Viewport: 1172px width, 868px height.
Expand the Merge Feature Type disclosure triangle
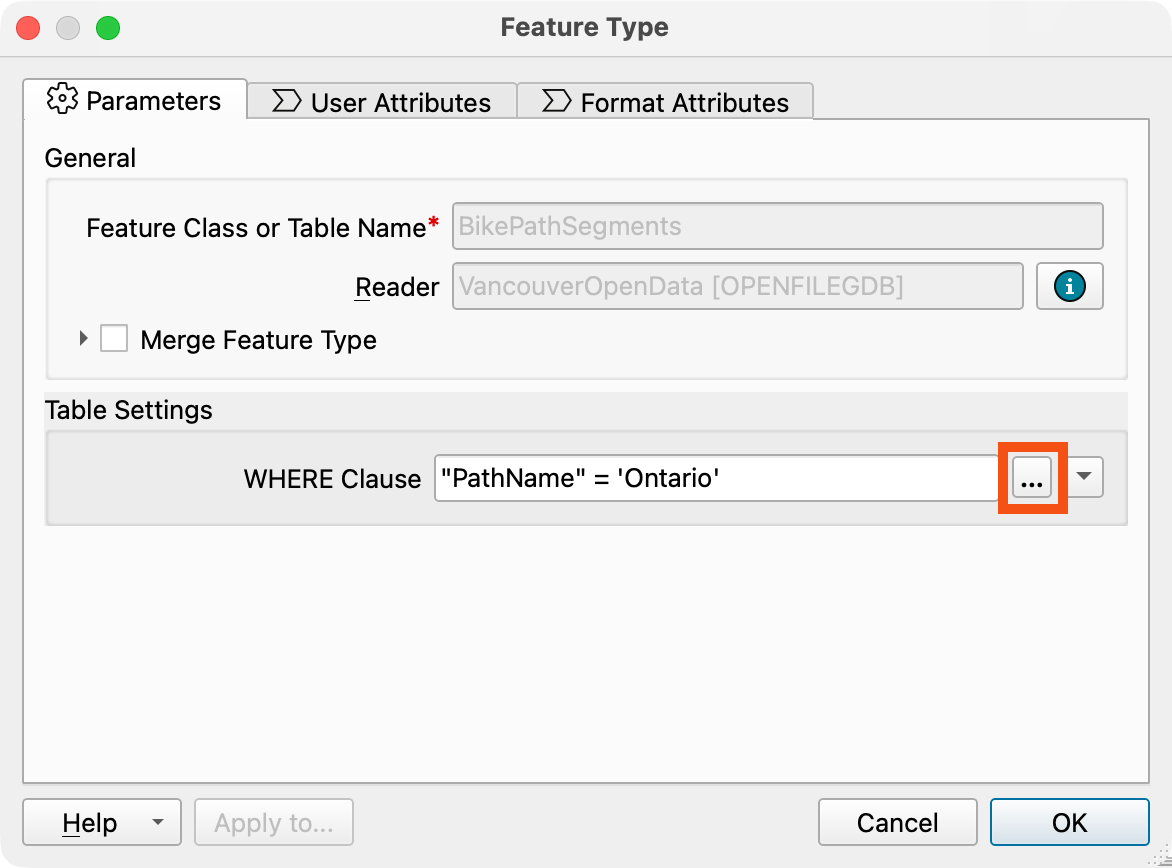84,339
